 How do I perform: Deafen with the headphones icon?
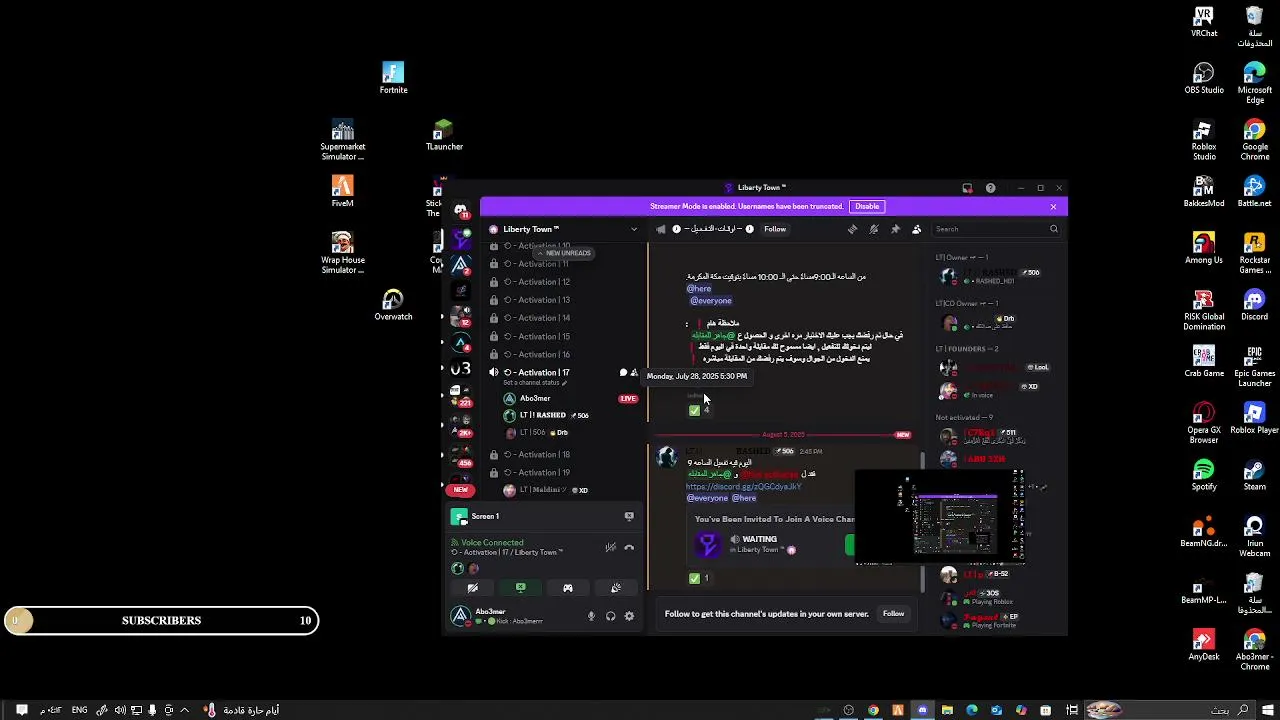tap(610, 616)
